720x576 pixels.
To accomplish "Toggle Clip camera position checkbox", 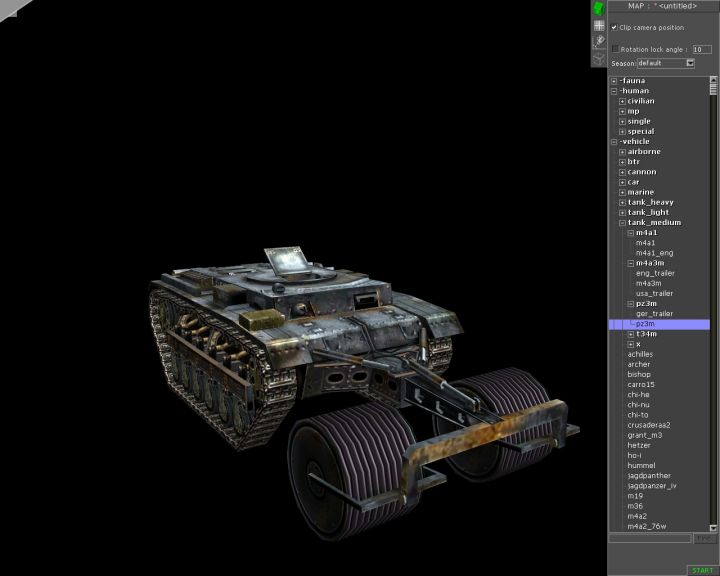I will click(x=614, y=28).
